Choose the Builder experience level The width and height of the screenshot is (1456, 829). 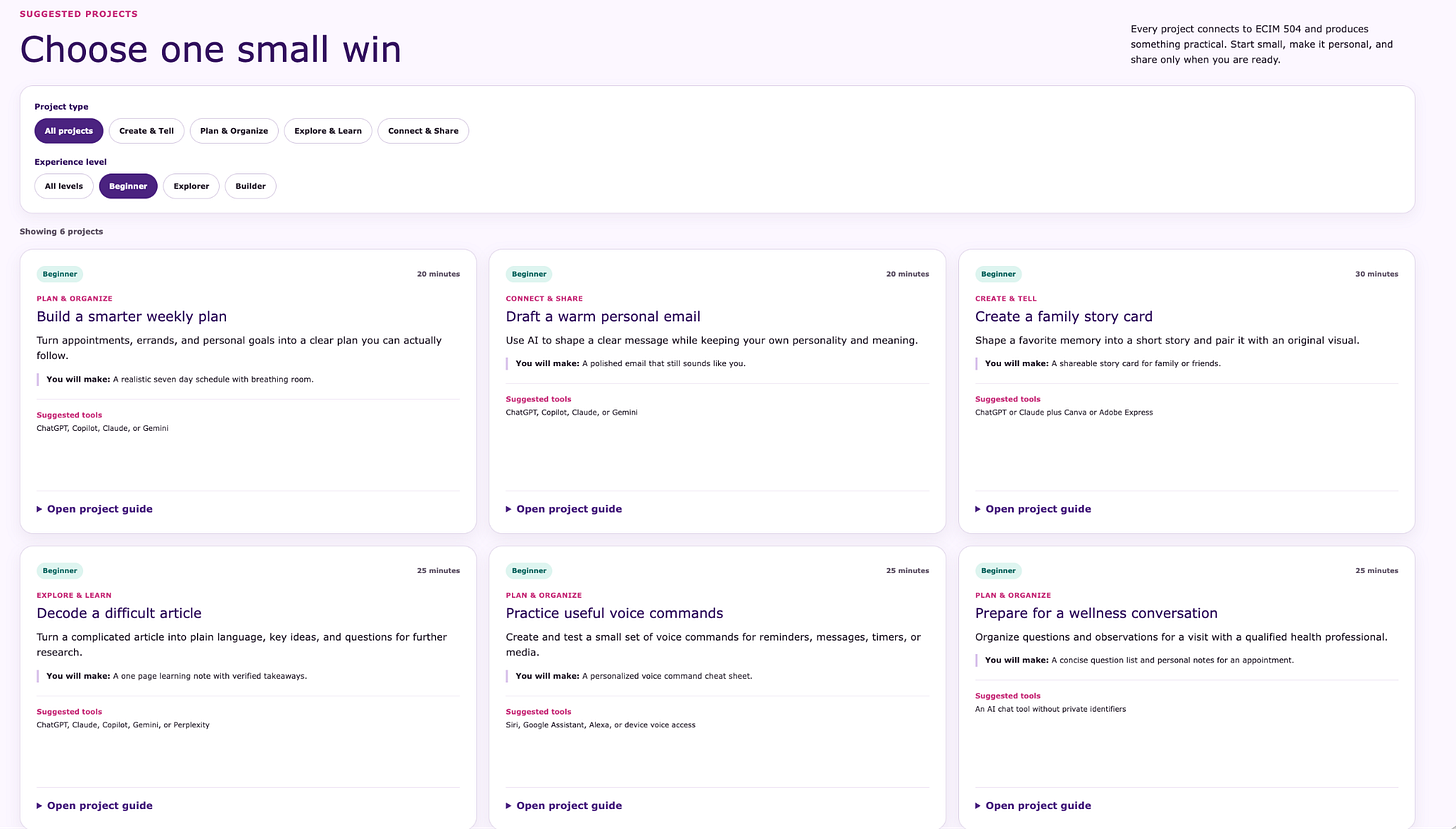(x=250, y=186)
